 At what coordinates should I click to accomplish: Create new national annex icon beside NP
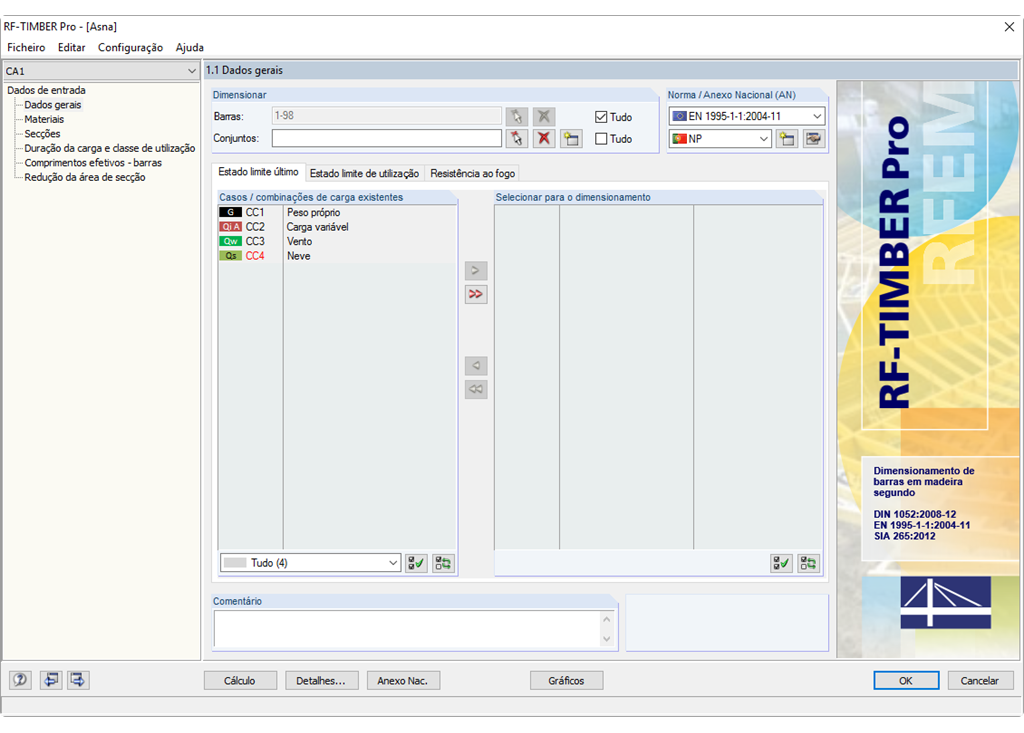coord(787,138)
